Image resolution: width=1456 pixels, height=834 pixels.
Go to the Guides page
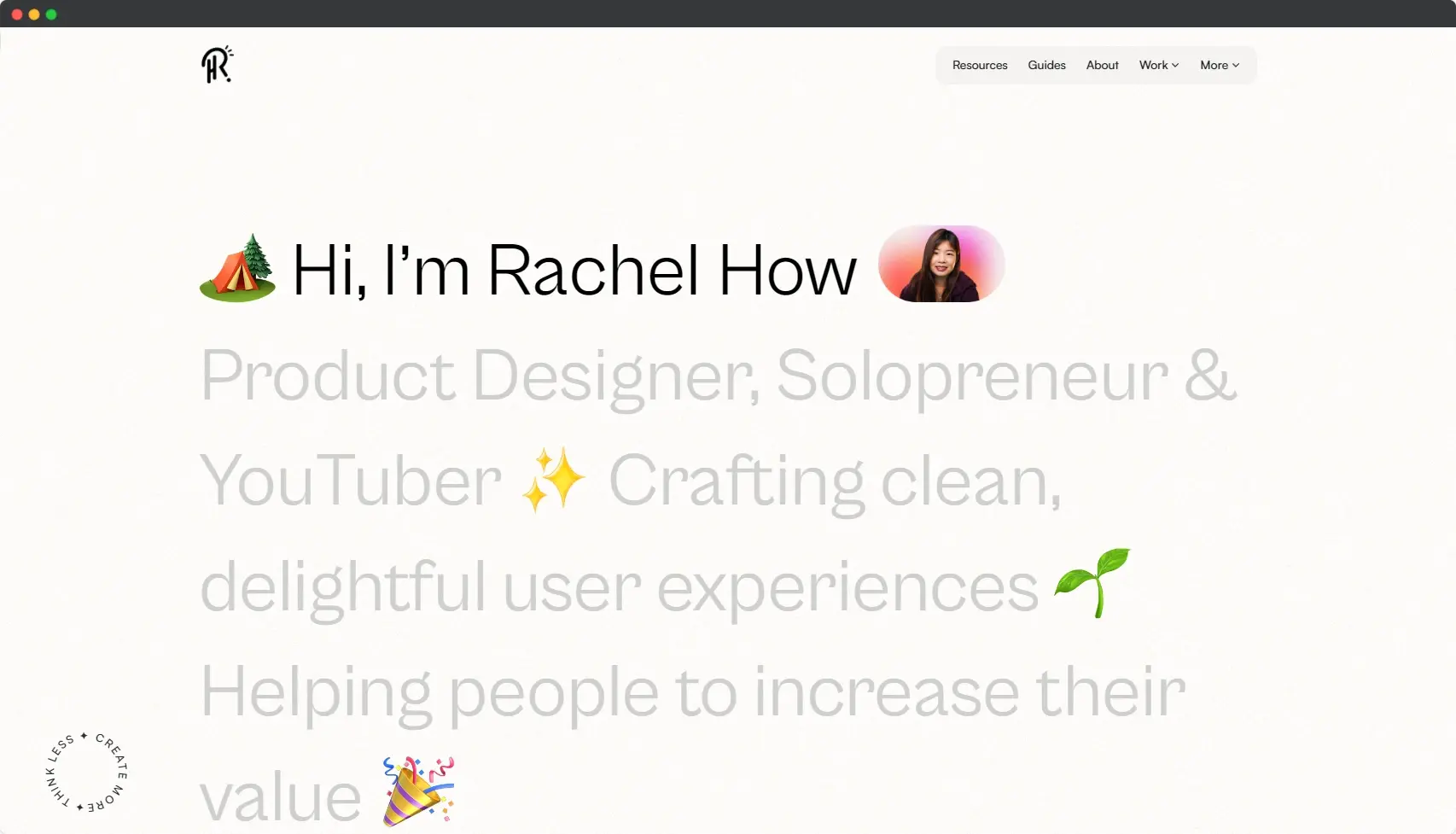[x=1046, y=65]
